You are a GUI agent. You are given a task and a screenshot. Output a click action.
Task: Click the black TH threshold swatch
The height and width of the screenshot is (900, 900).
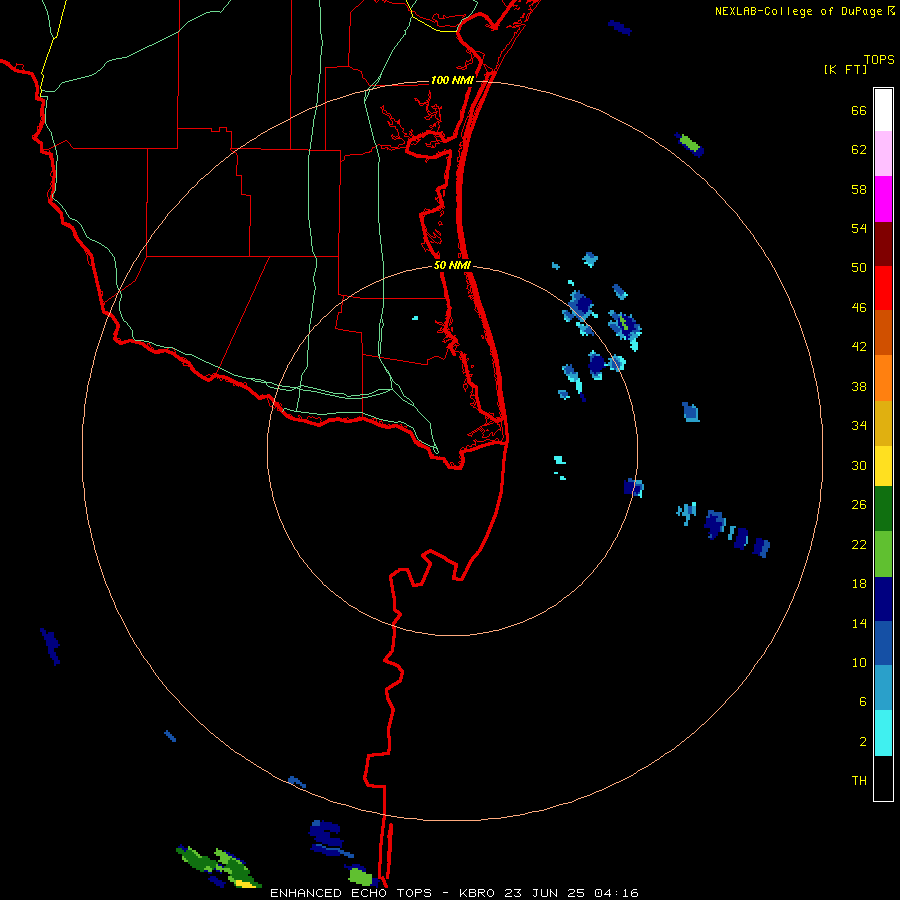(883, 778)
